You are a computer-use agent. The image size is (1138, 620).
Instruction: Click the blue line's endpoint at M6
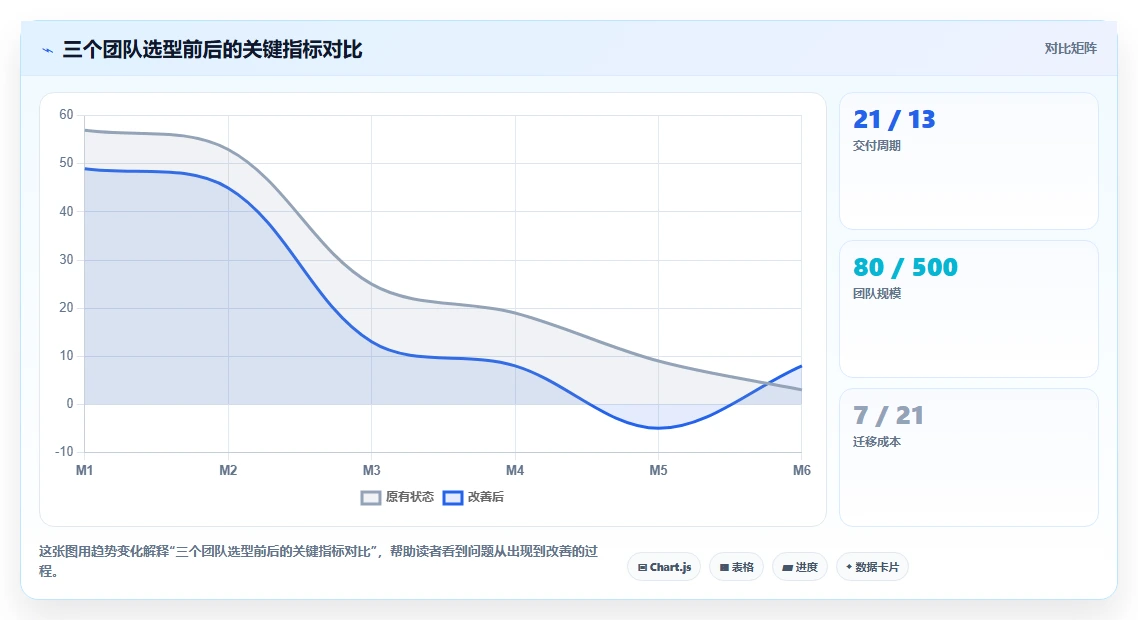point(801,366)
